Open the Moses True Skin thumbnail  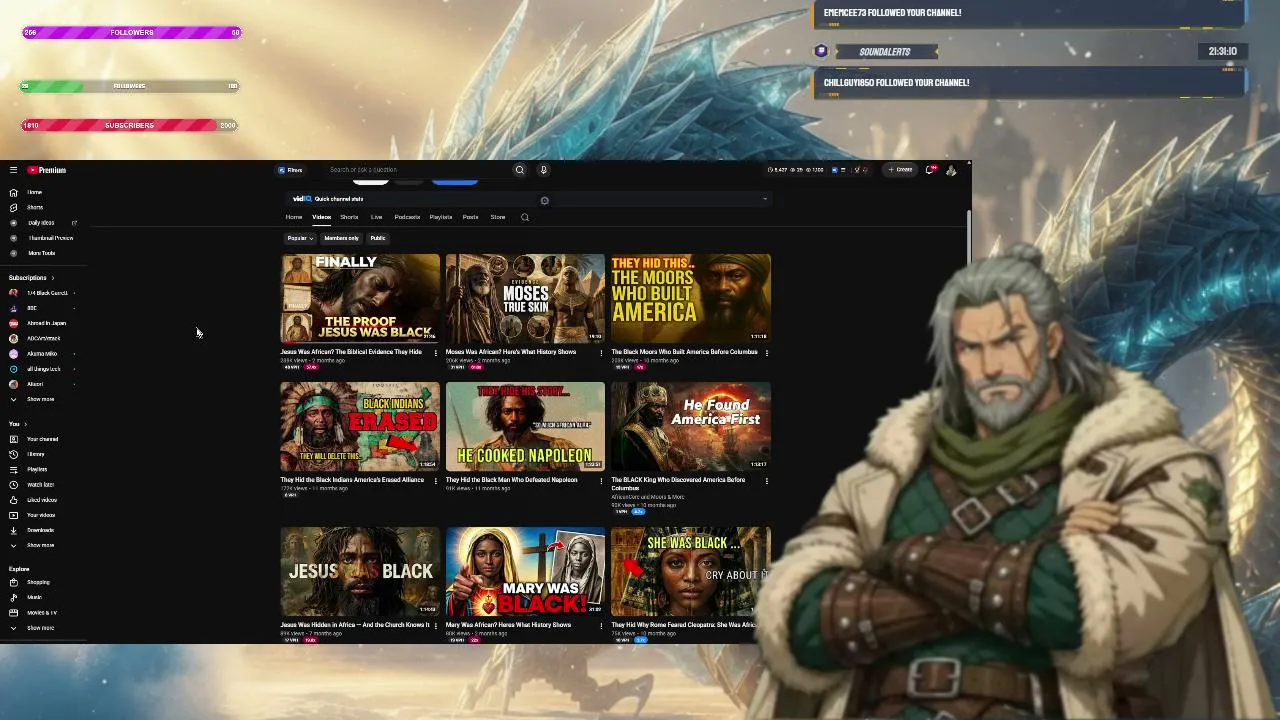[x=525, y=298]
